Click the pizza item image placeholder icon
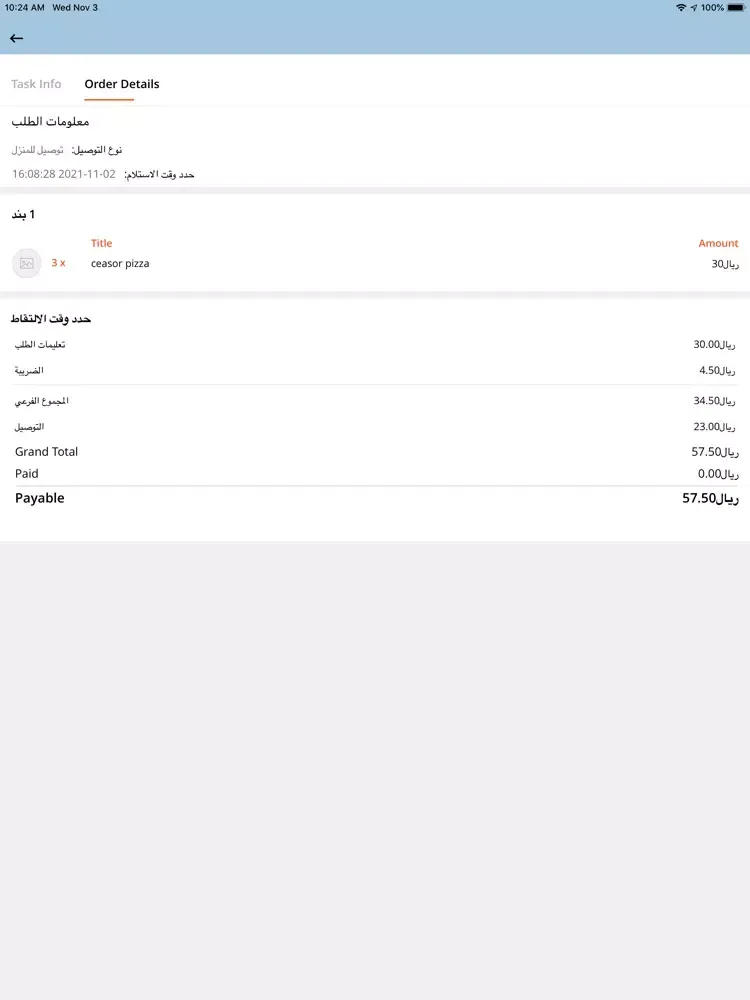The height and width of the screenshot is (1000, 750). [x=27, y=263]
